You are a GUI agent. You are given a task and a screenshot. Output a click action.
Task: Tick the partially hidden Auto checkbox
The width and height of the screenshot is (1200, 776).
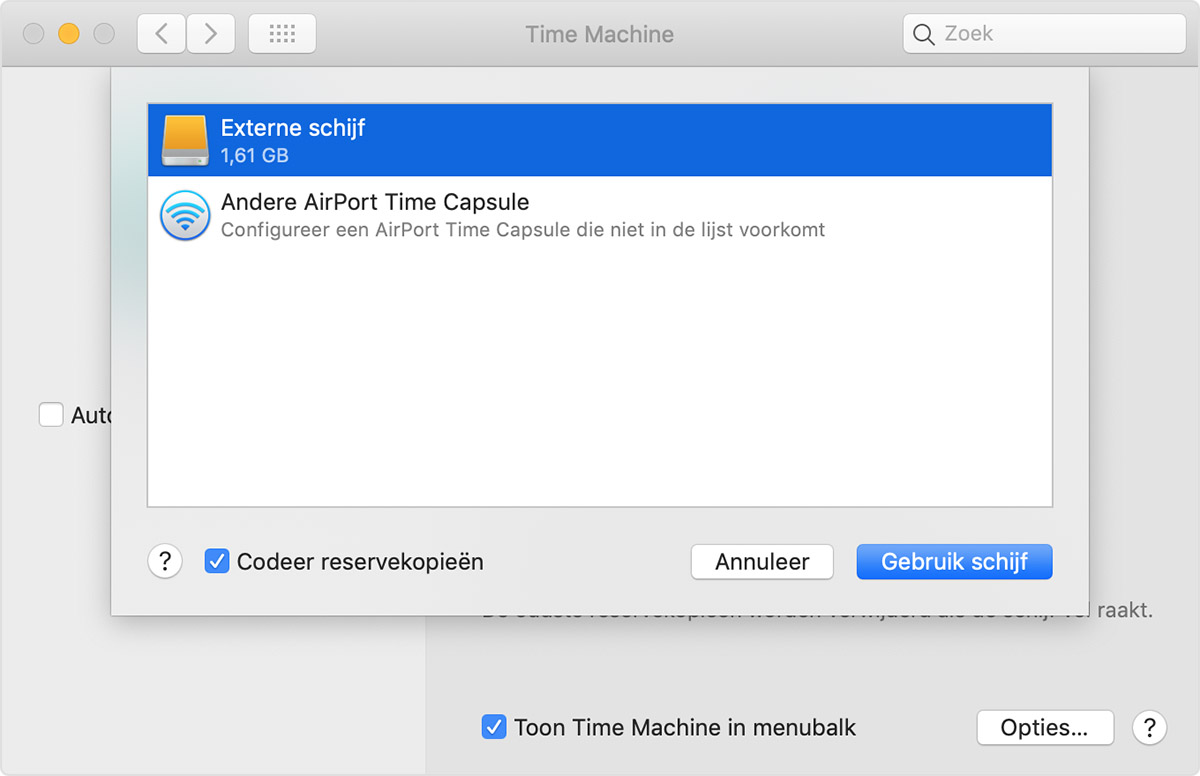tap(51, 414)
